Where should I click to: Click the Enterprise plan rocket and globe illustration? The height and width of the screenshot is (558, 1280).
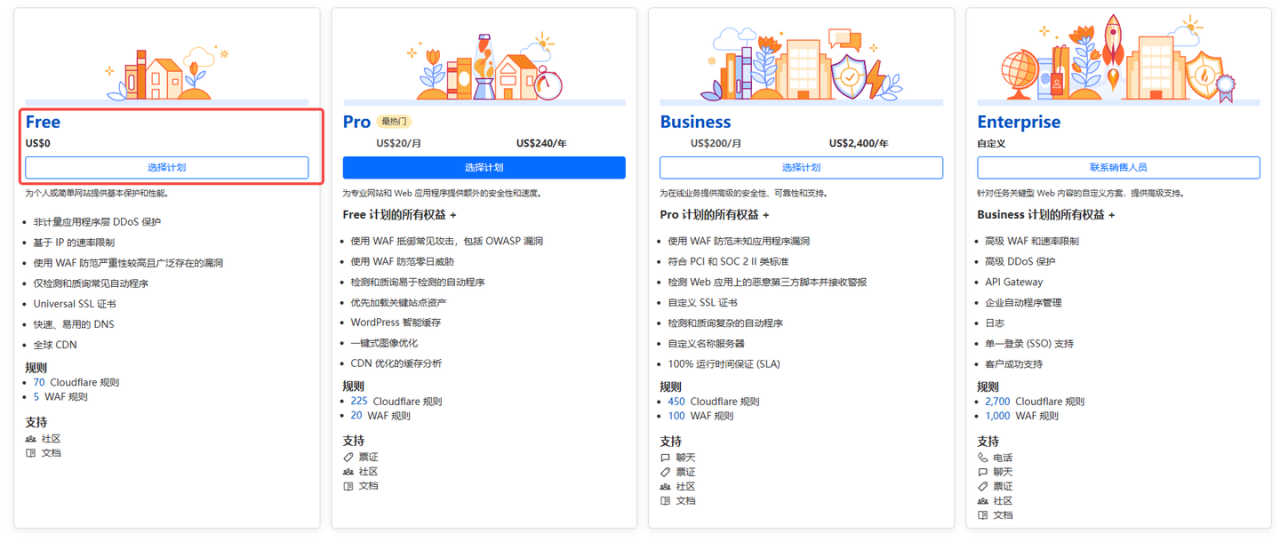tap(1117, 58)
